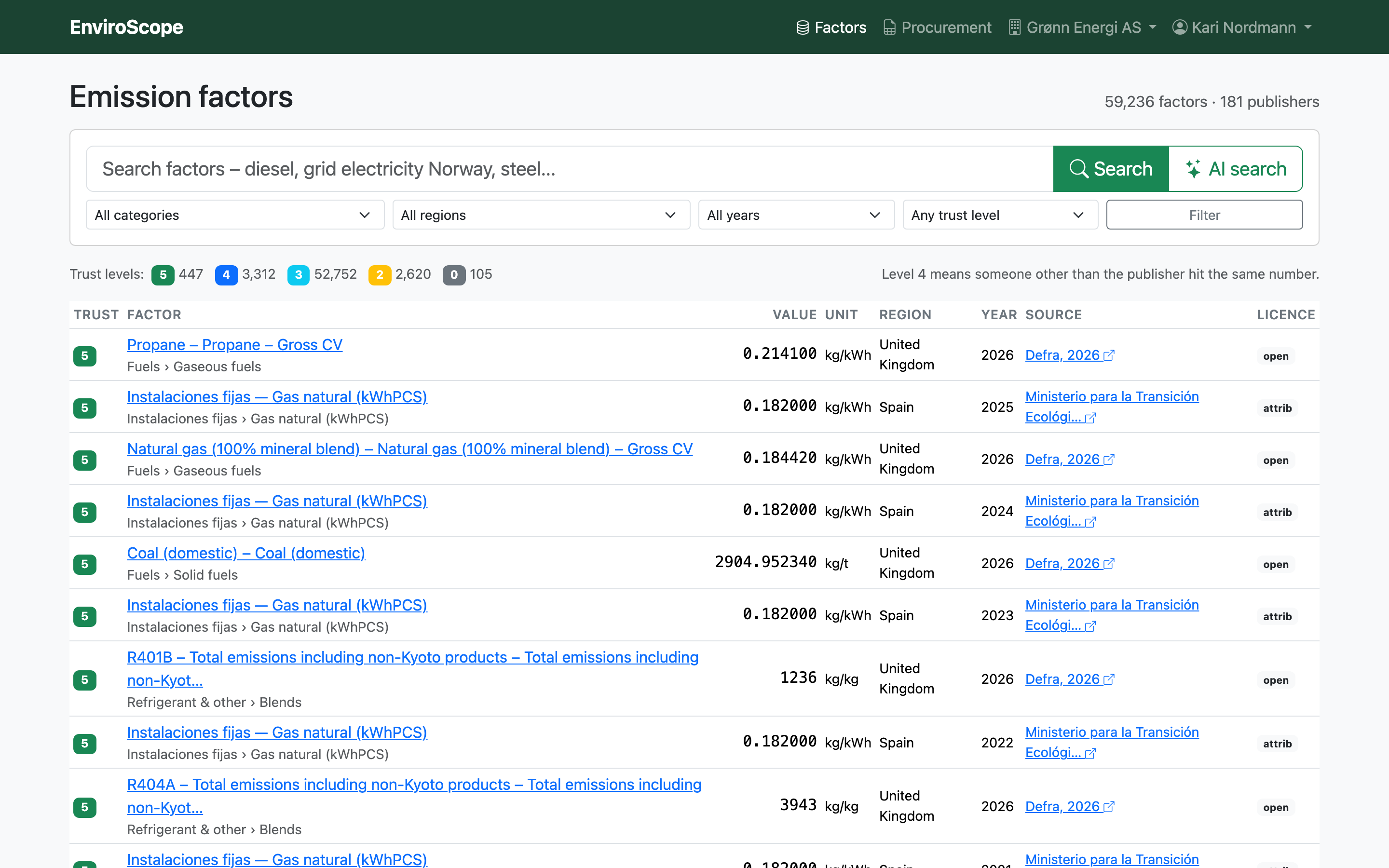Open the 2023 Instalaciones fijas Gas natural factor
This screenshot has width=1389, height=868.
277,605
